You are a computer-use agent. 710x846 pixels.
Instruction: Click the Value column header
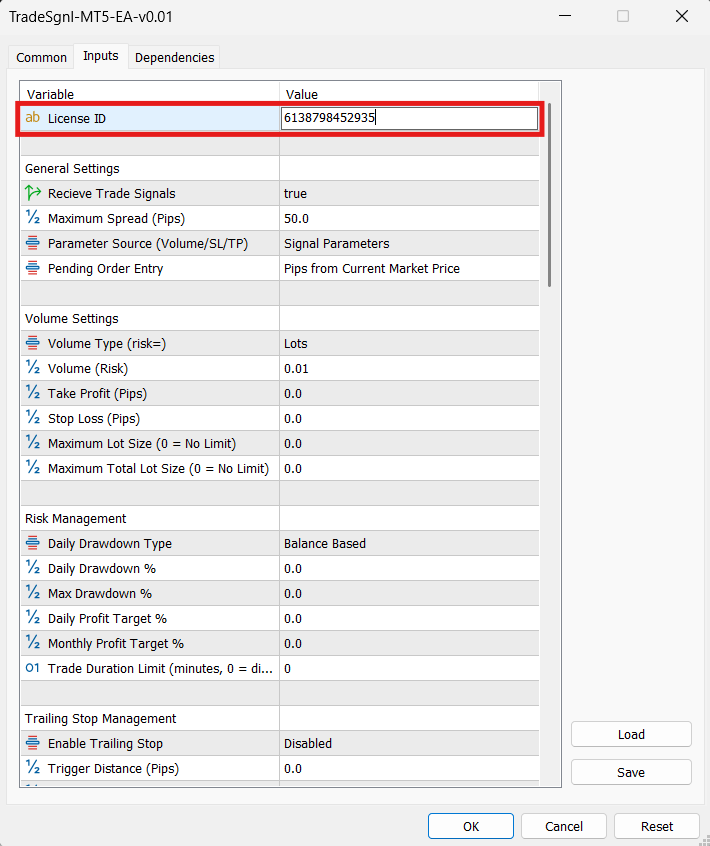coord(409,94)
